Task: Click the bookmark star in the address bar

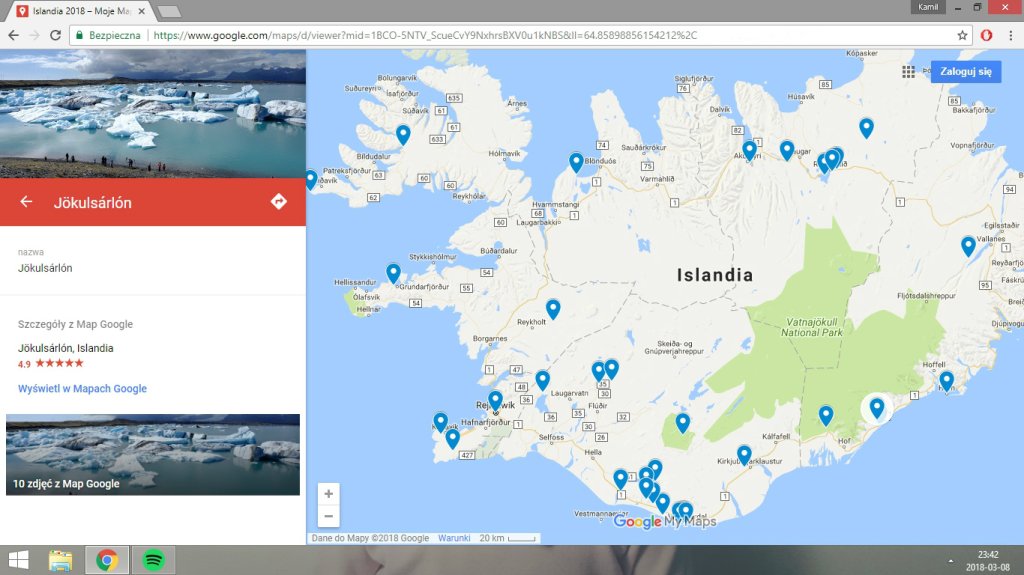Action: tap(962, 35)
